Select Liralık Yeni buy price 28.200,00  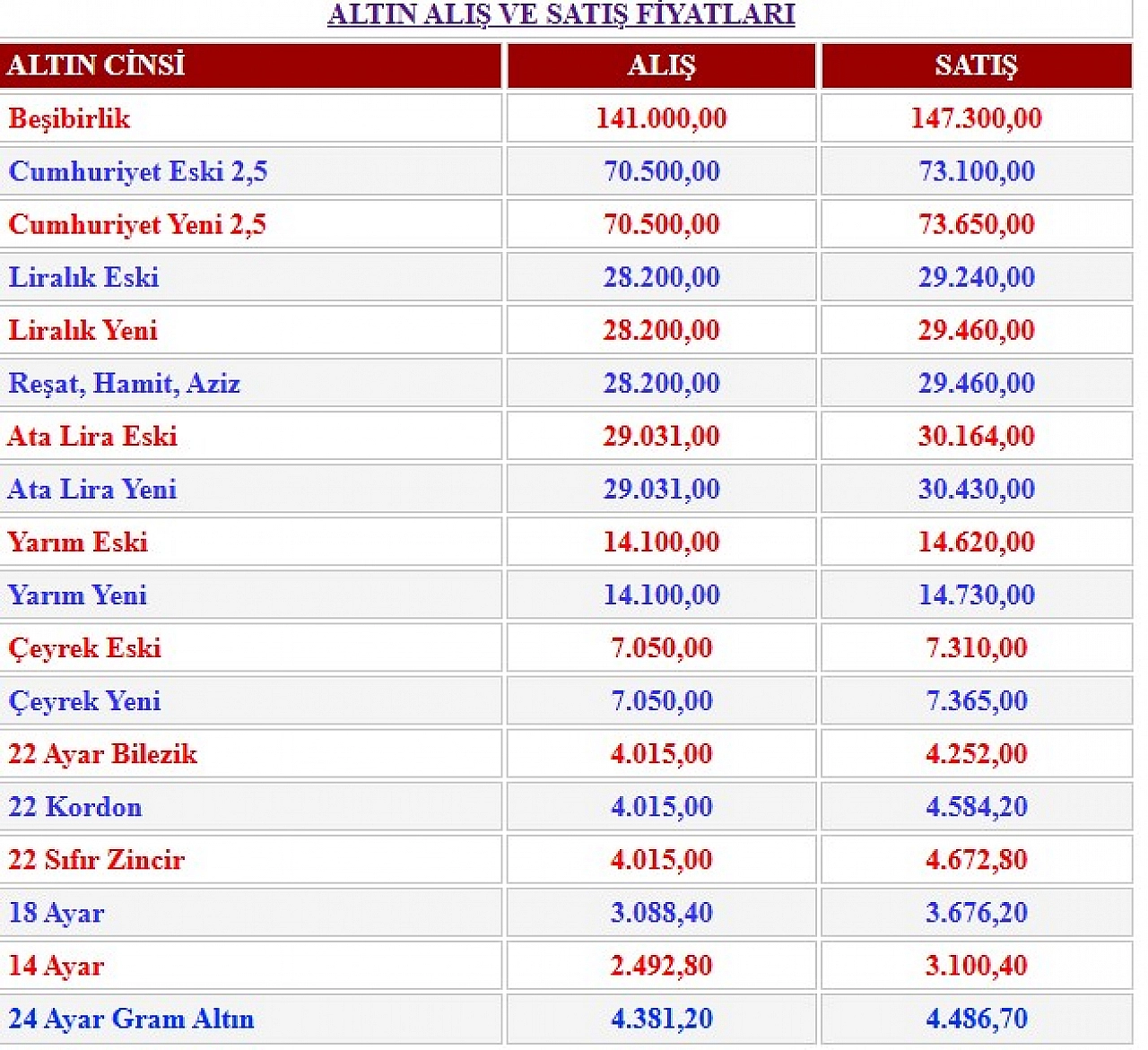pyautogui.click(x=662, y=330)
